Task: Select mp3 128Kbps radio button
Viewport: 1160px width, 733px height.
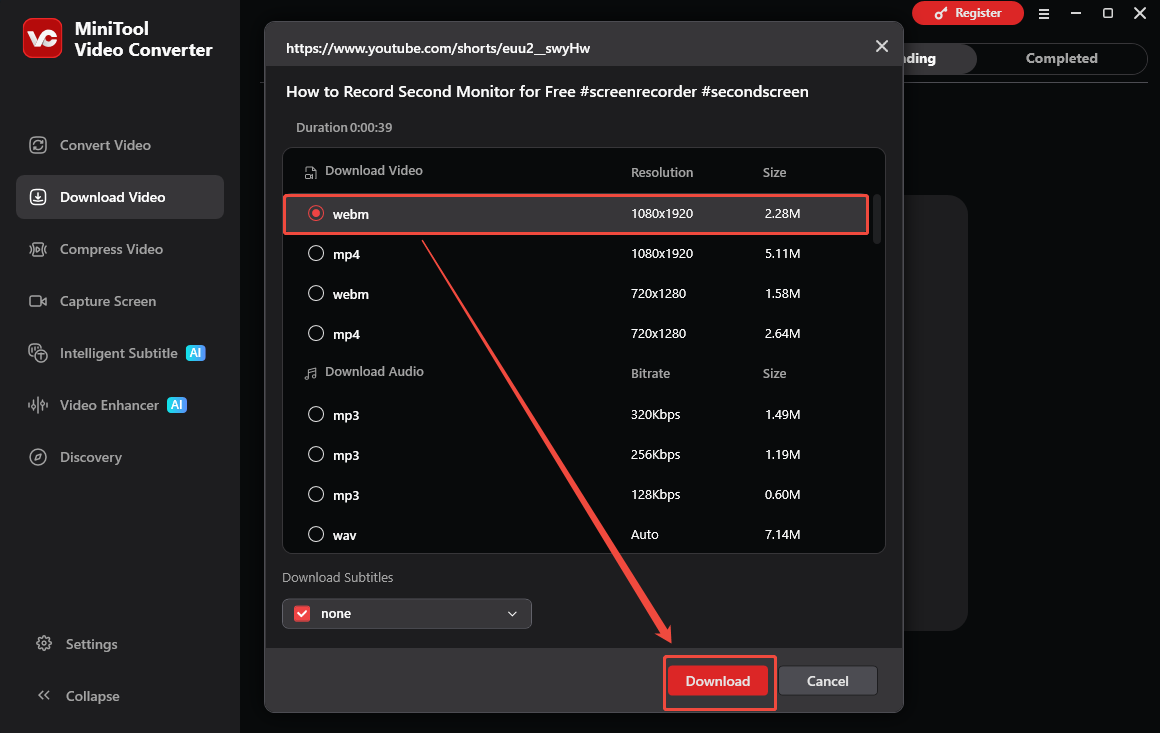Action: coord(316,494)
